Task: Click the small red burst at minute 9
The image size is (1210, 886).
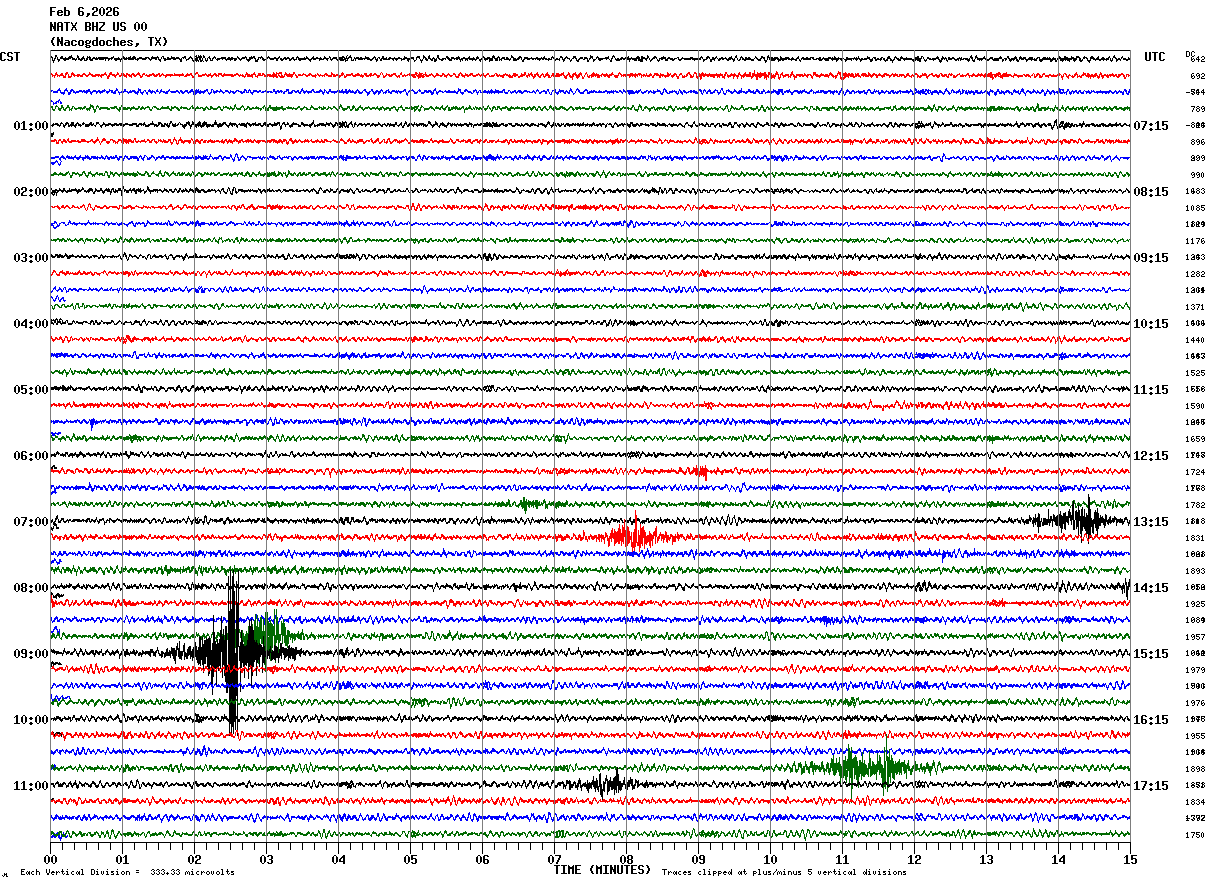Action: [x=701, y=471]
